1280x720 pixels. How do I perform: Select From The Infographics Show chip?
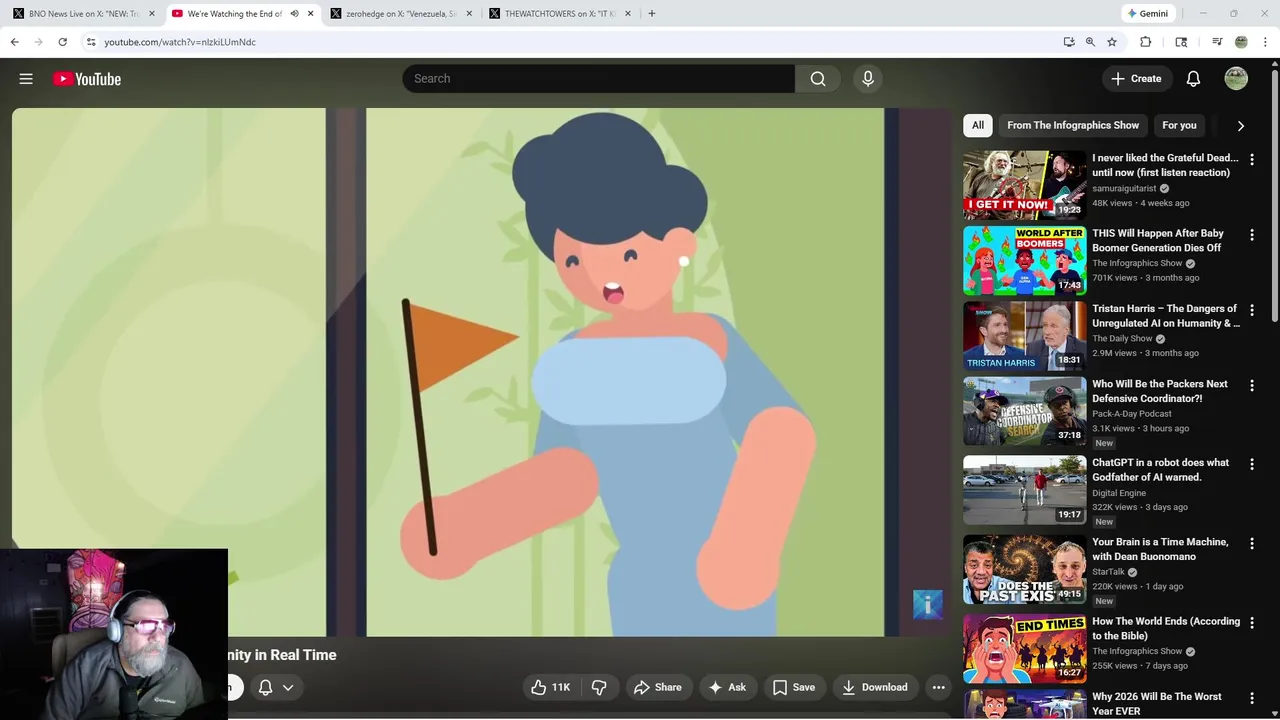point(1073,125)
